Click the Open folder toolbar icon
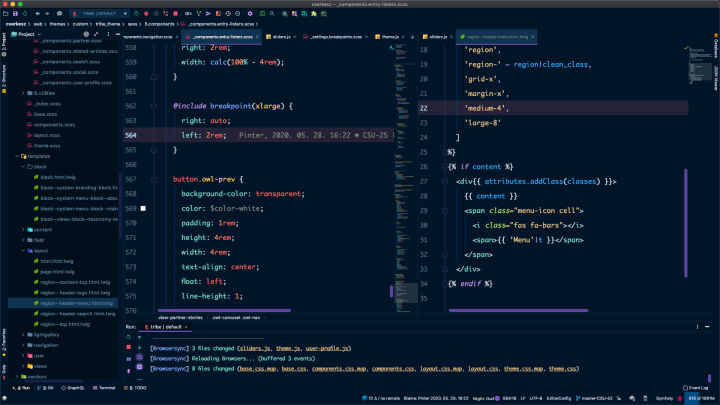This screenshot has width=720, height=405. click(6, 14)
